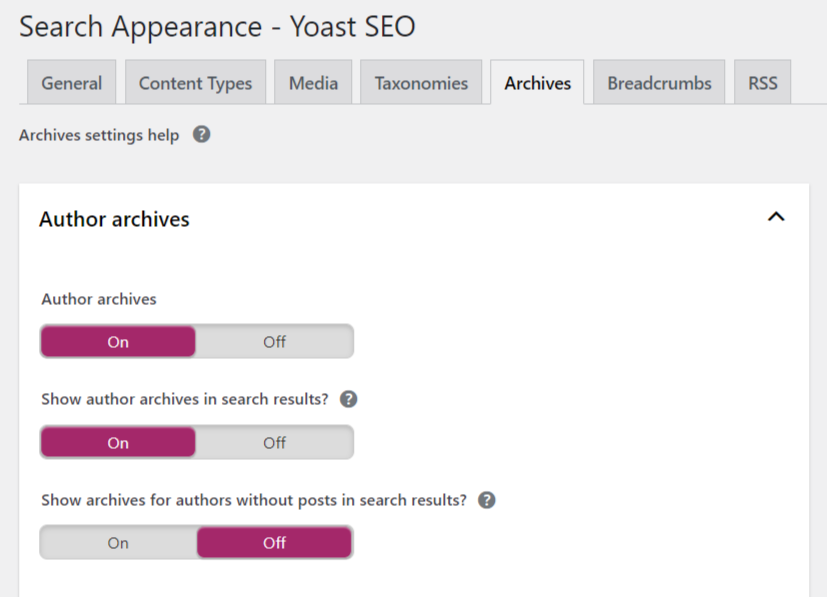Click the Archives settings help text

pos(99,135)
